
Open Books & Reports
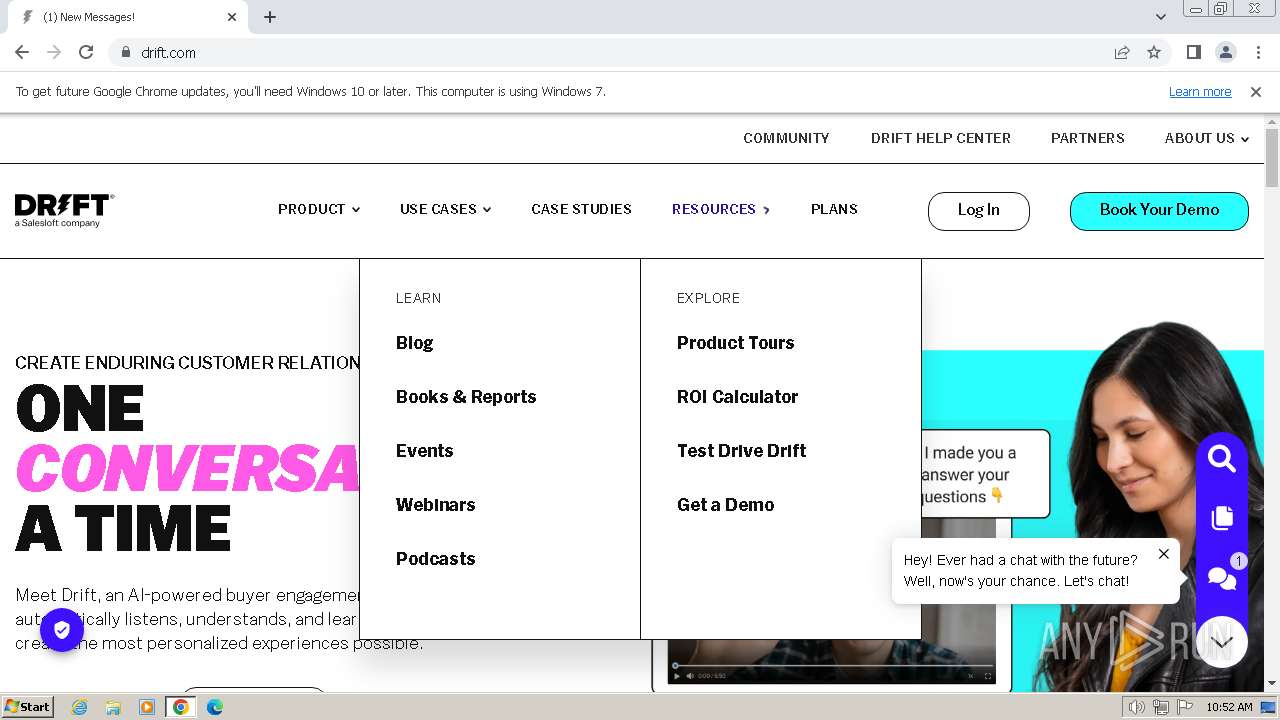pyautogui.click(x=466, y=397)
